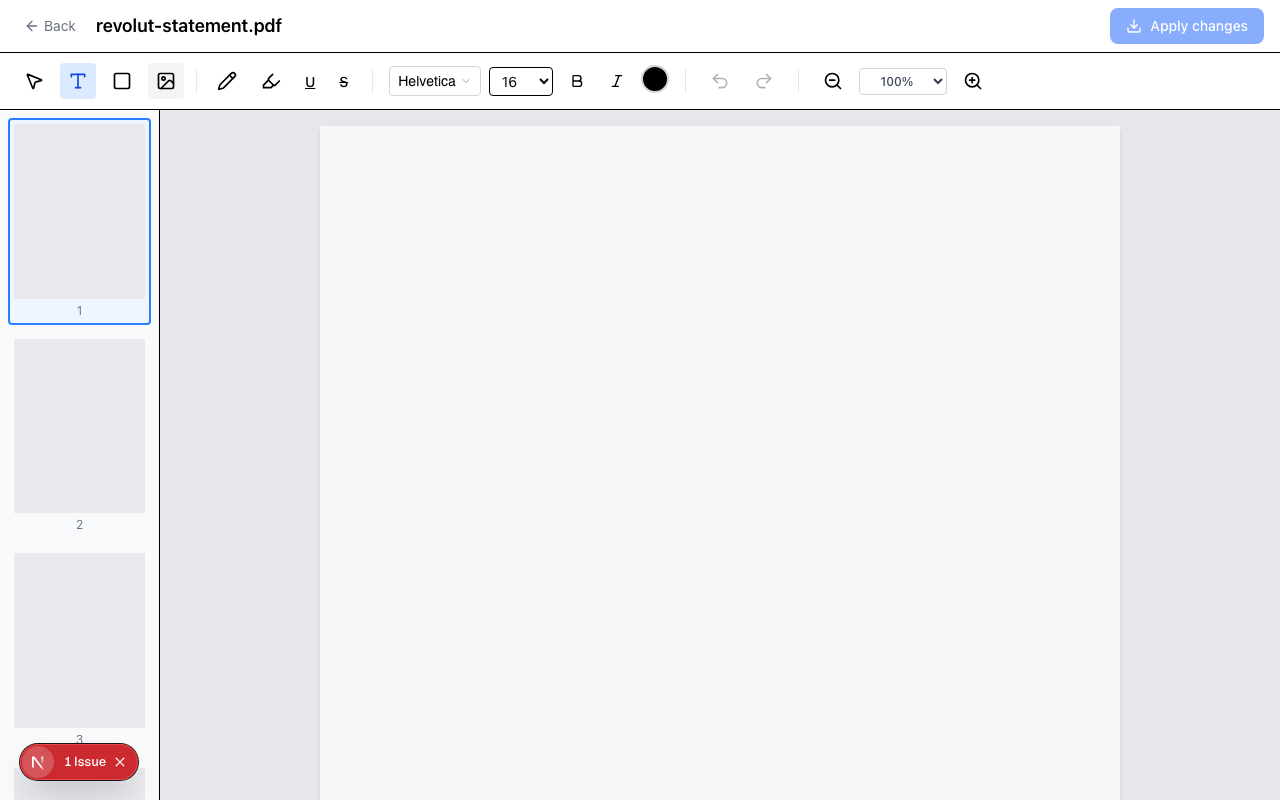Select the pointer selection tool
1280x800 pixels.
click(34, 81)
